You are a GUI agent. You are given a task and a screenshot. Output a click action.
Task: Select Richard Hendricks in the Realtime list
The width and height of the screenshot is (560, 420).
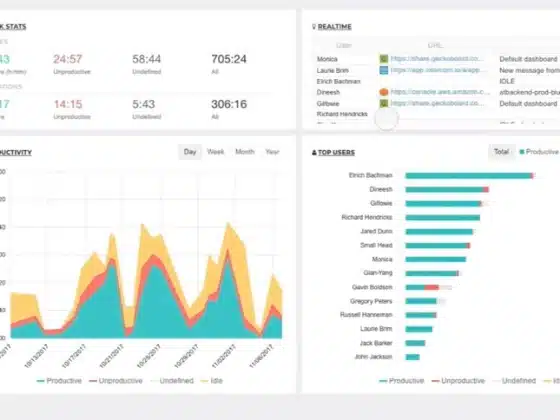pyautogui.click(x=342, y=114)
